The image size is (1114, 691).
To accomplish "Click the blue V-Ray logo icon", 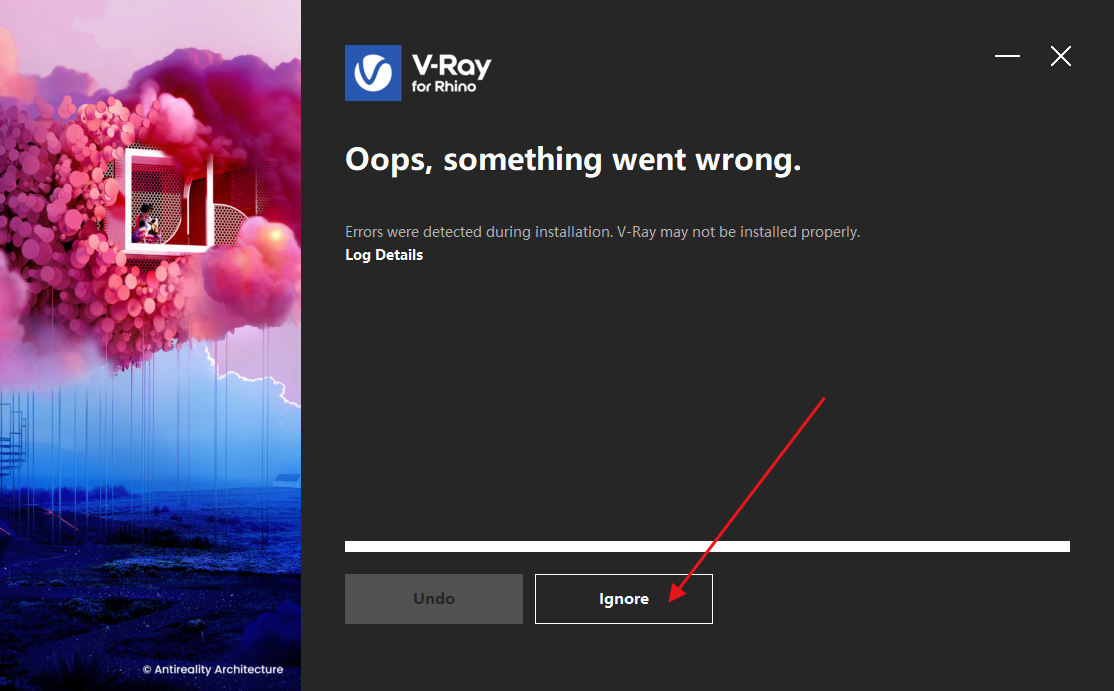I will 373,73.
